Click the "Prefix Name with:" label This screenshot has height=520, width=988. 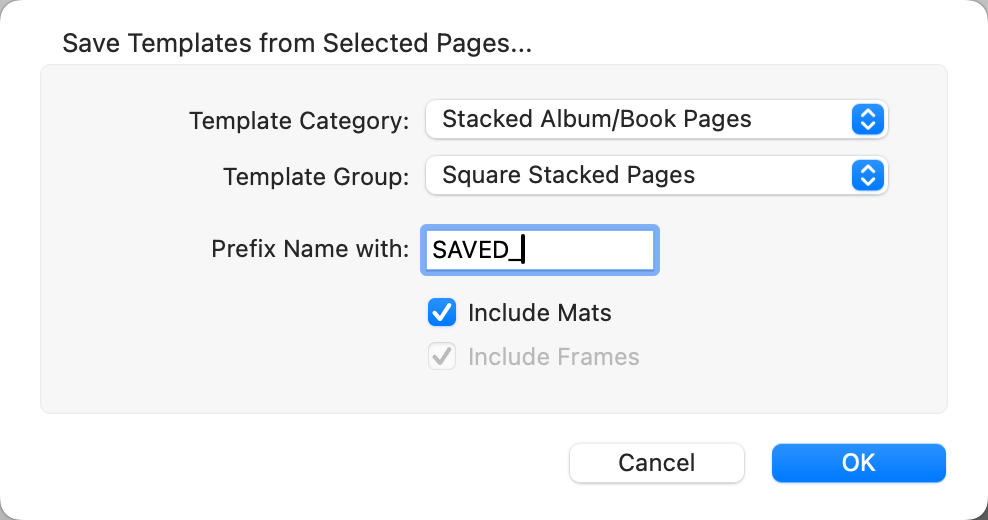(310, 249)
